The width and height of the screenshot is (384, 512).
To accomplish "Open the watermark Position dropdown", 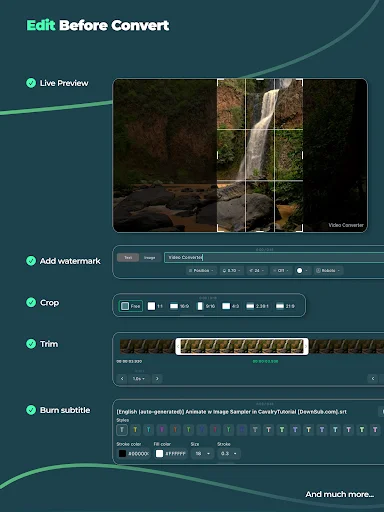I will point(201,271).
